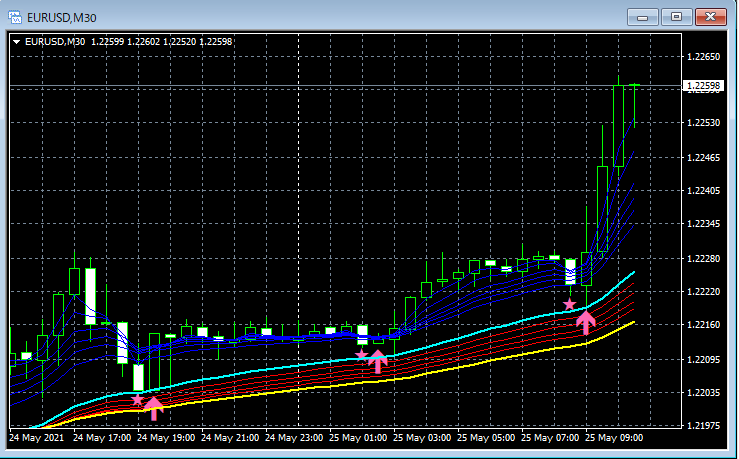
Task: Click the 1.22035 price axis label
Action: click(x=704, y=393)
